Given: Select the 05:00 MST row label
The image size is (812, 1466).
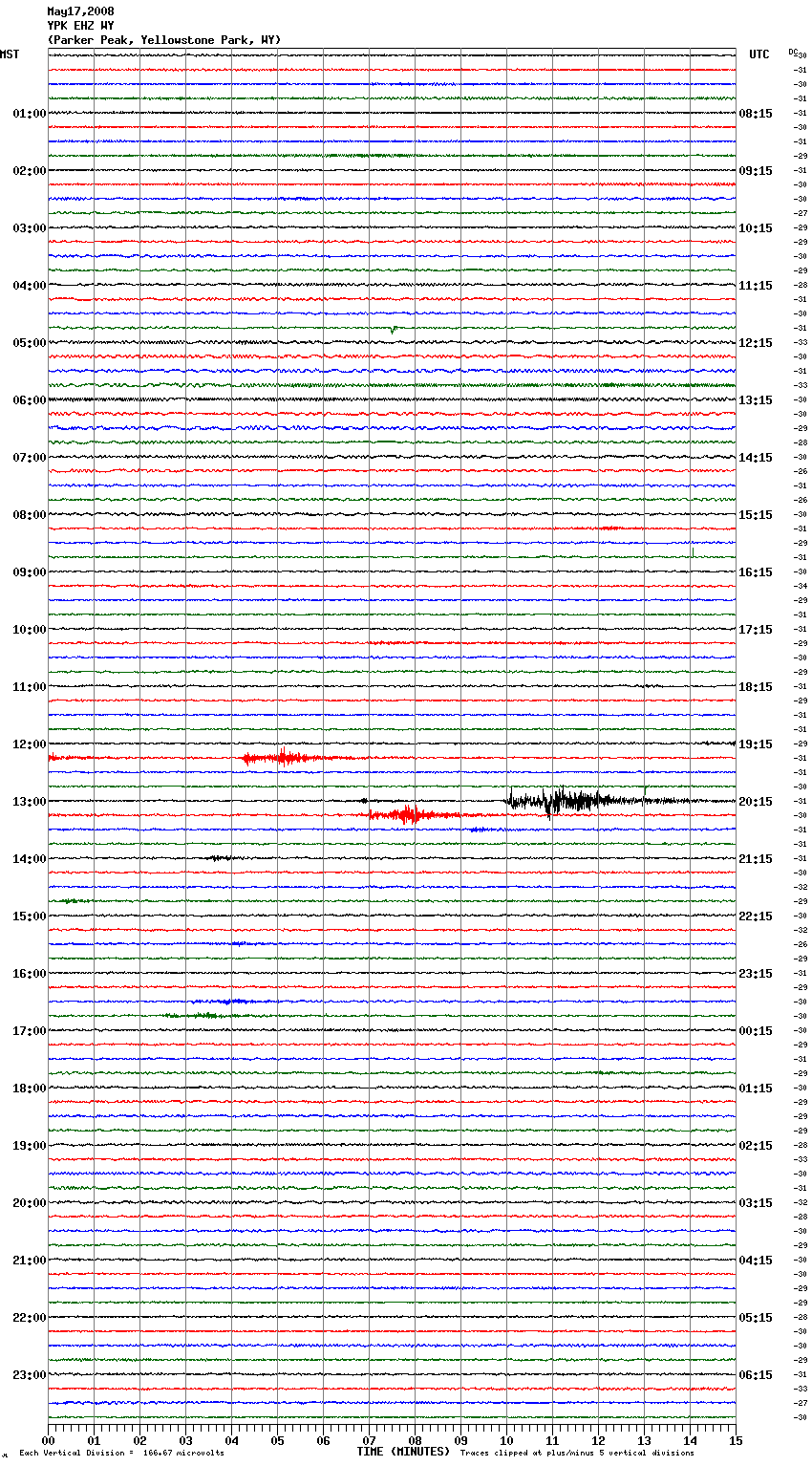Looking at the screenshot, I should (x=30, y=343).
